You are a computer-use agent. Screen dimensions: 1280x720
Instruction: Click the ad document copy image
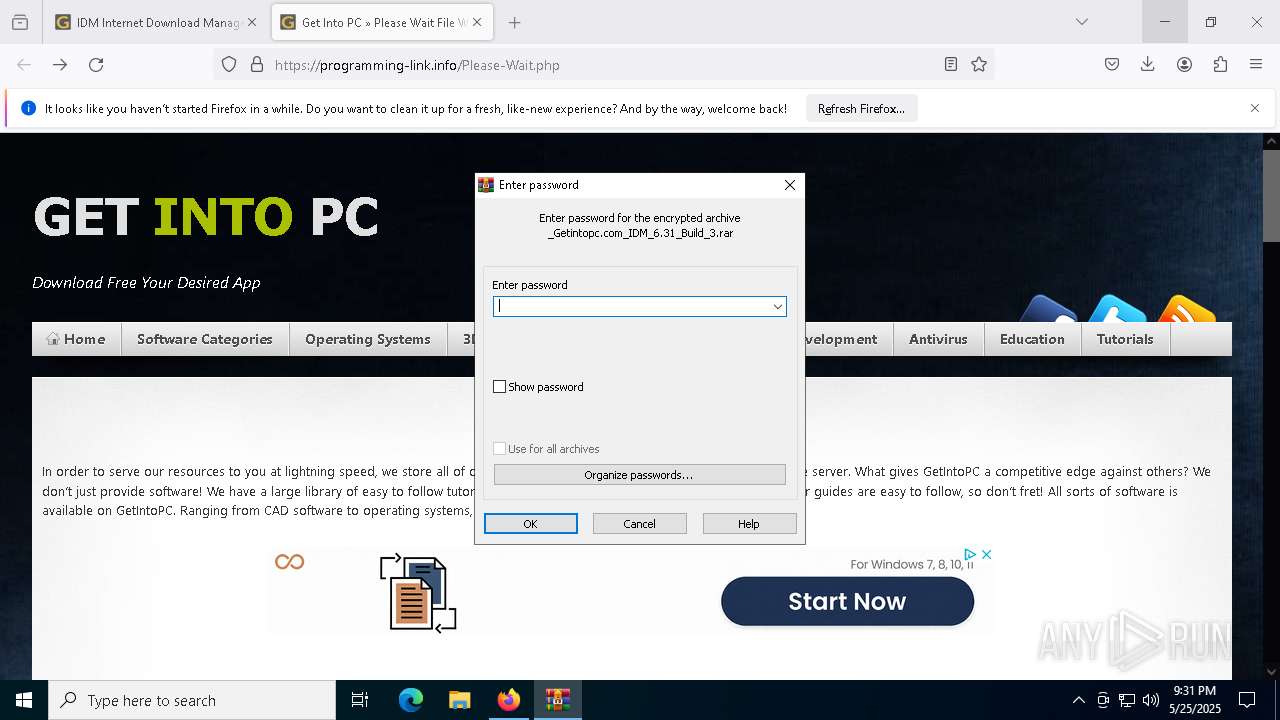[418, 593]
